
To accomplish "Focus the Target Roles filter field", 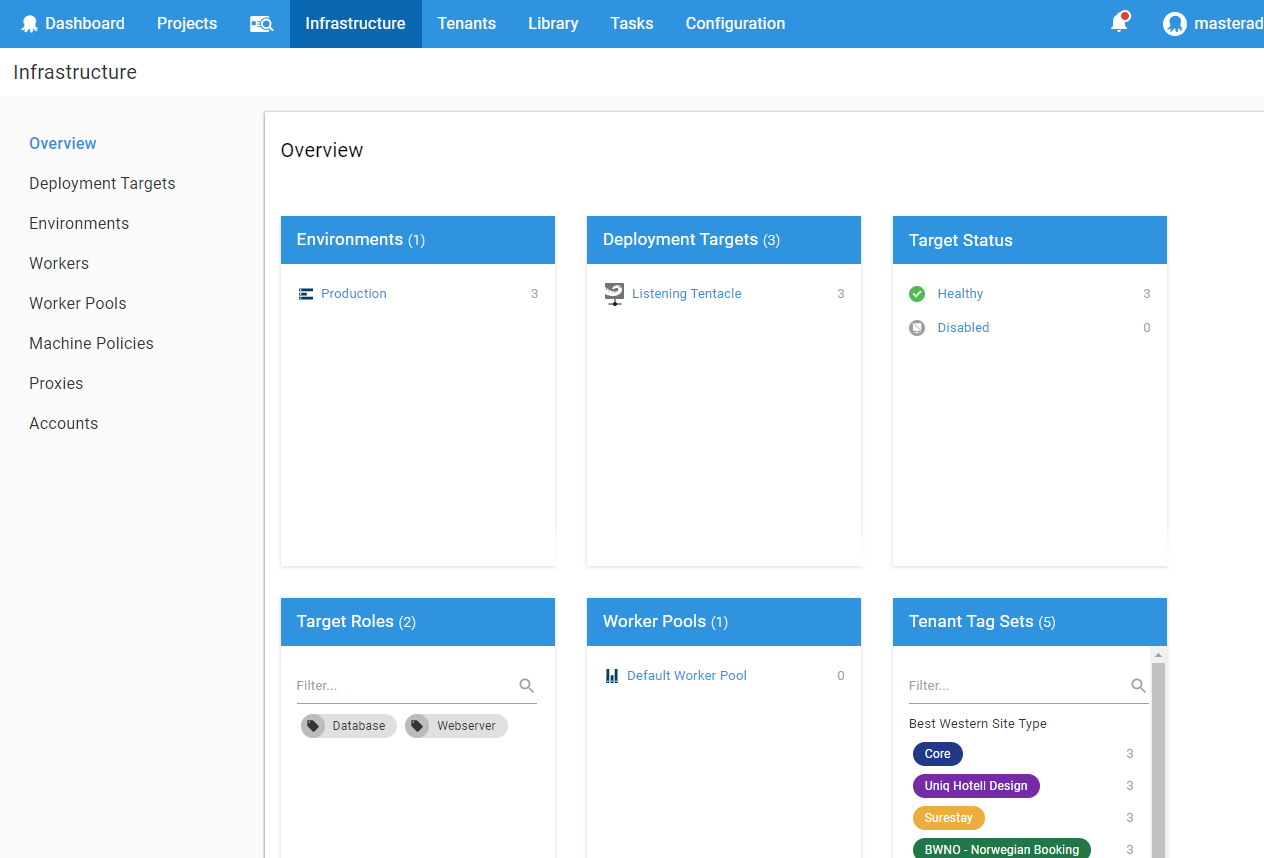I will 405,686.
